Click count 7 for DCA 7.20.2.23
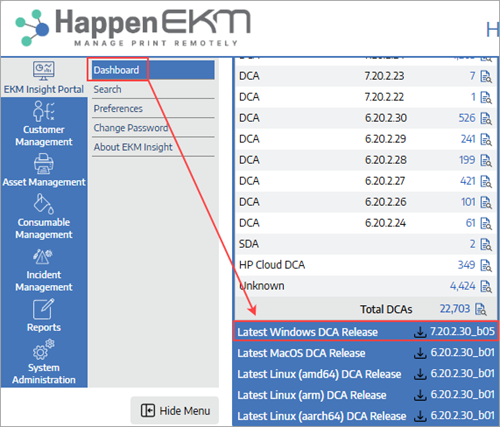Screen dimensions: 500x427 [473, 76]
